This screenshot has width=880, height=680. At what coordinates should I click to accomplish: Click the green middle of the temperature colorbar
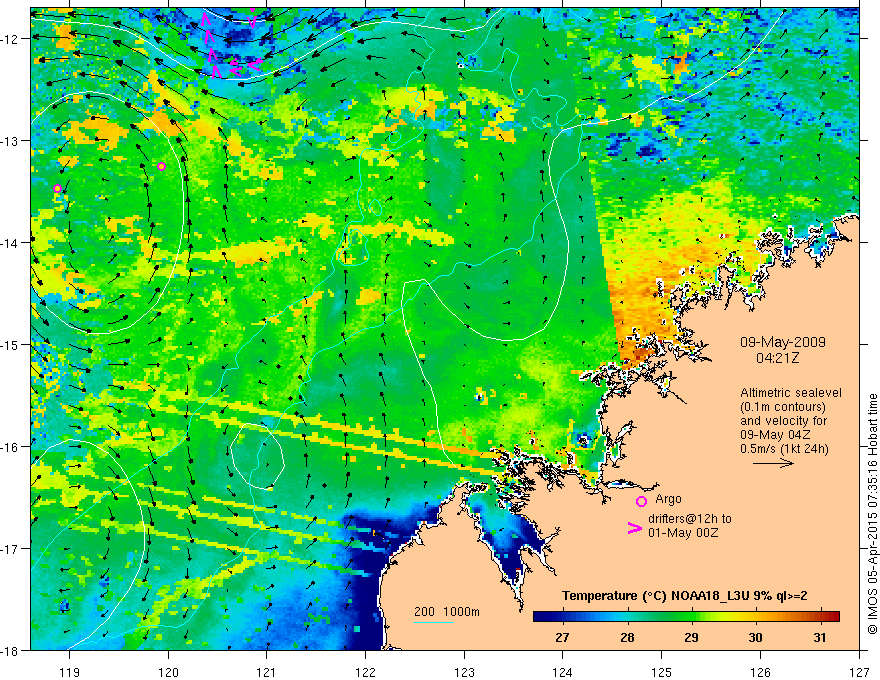tap(686, 616)
